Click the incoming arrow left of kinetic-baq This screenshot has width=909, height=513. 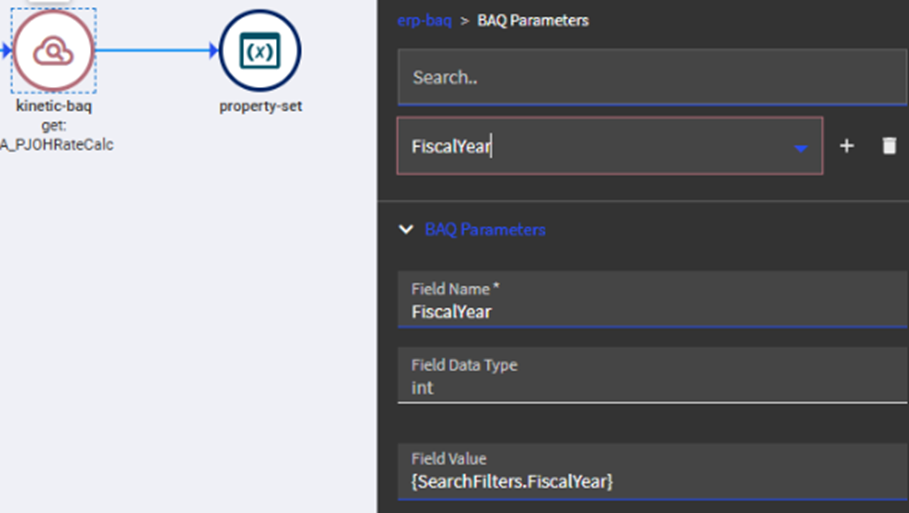pos(5,49)
